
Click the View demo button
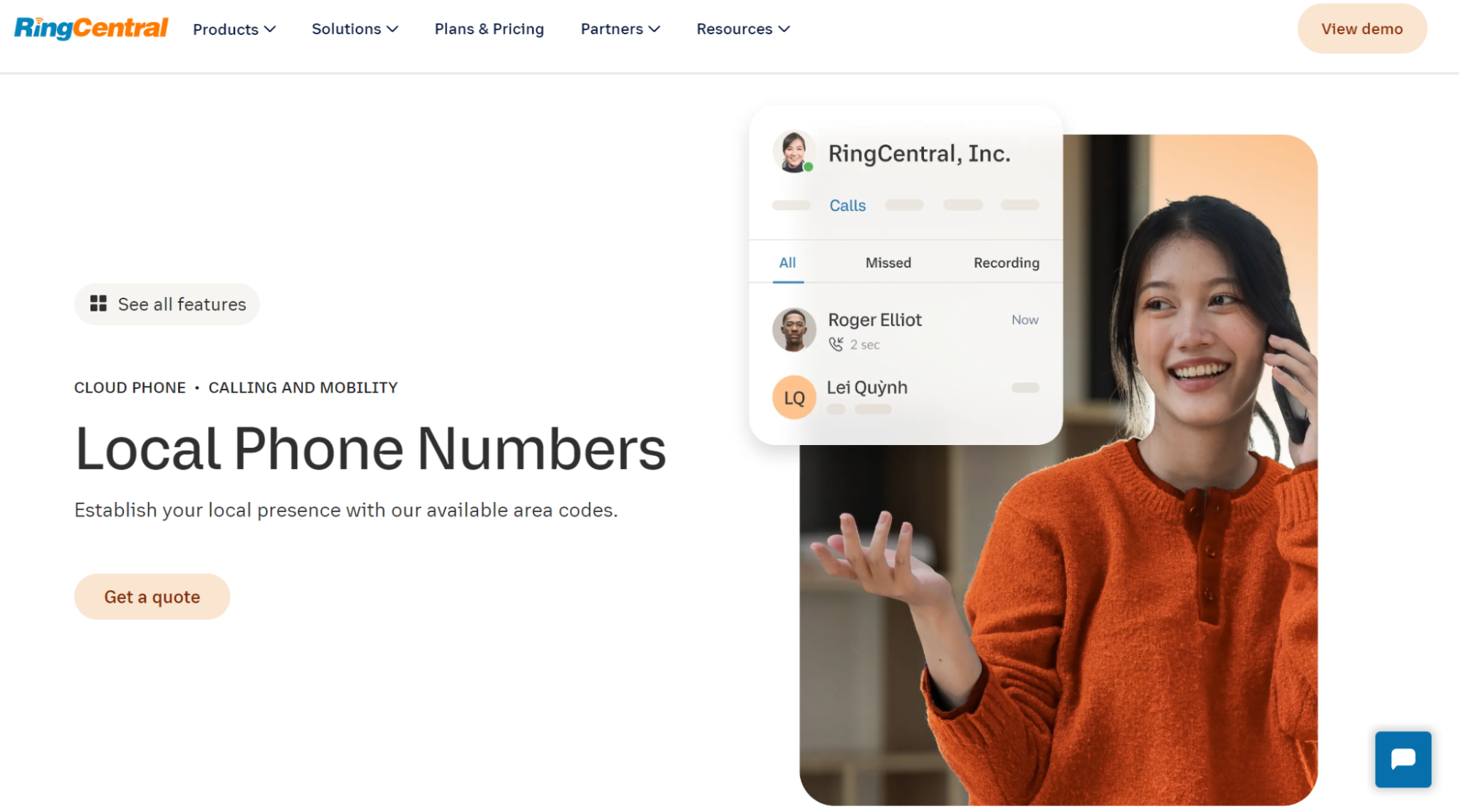pyautogui.click(x=1363, y=28)
